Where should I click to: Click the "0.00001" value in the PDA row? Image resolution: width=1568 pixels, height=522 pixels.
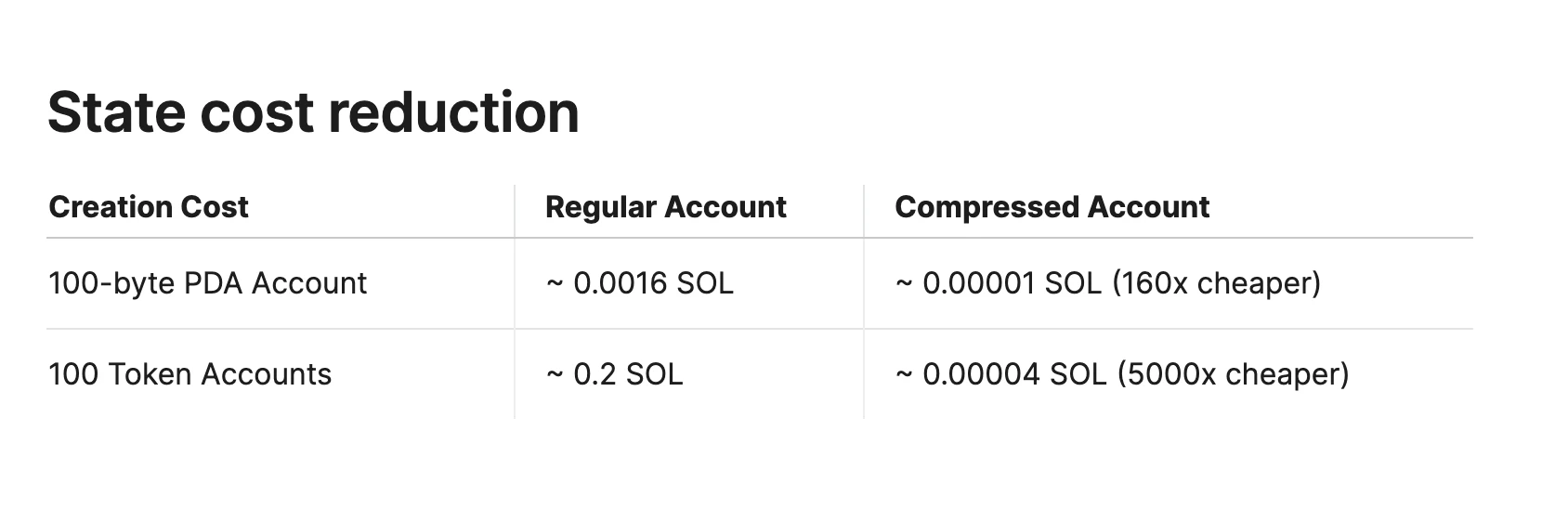978,283
